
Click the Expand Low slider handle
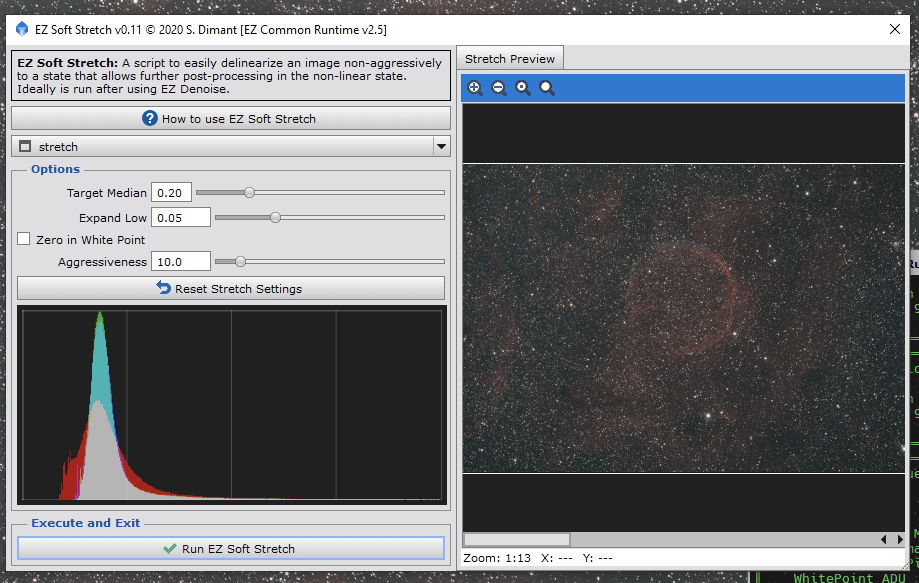coord(275,217)
